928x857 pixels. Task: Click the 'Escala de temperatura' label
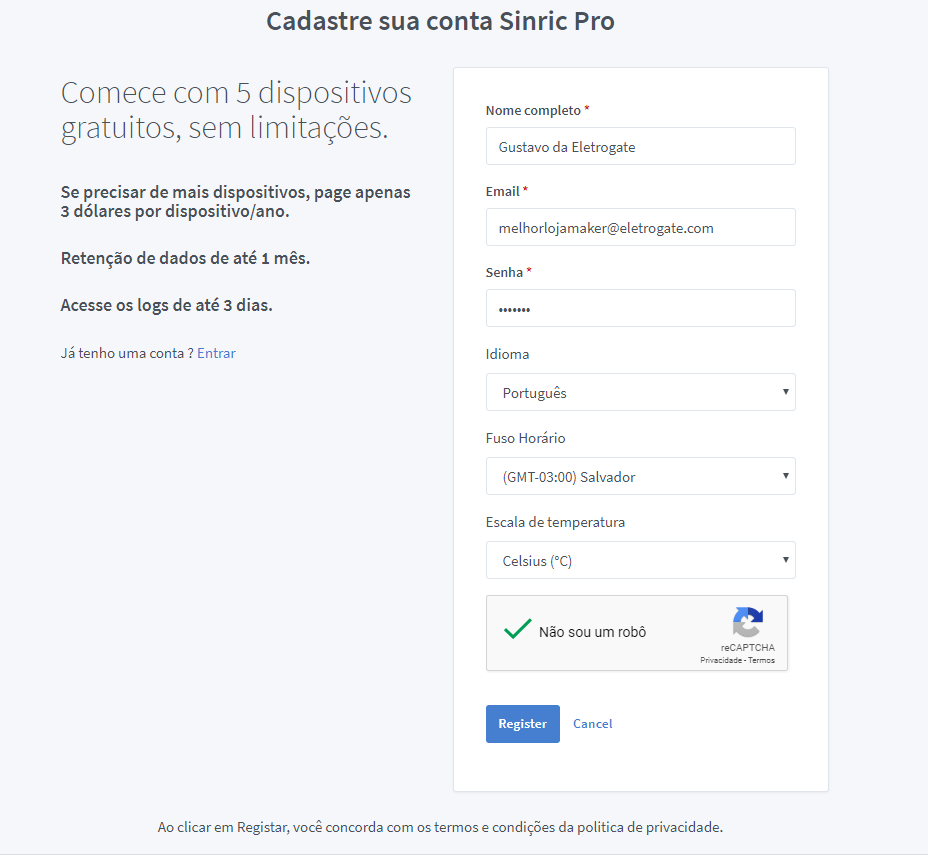click(555, 522)
